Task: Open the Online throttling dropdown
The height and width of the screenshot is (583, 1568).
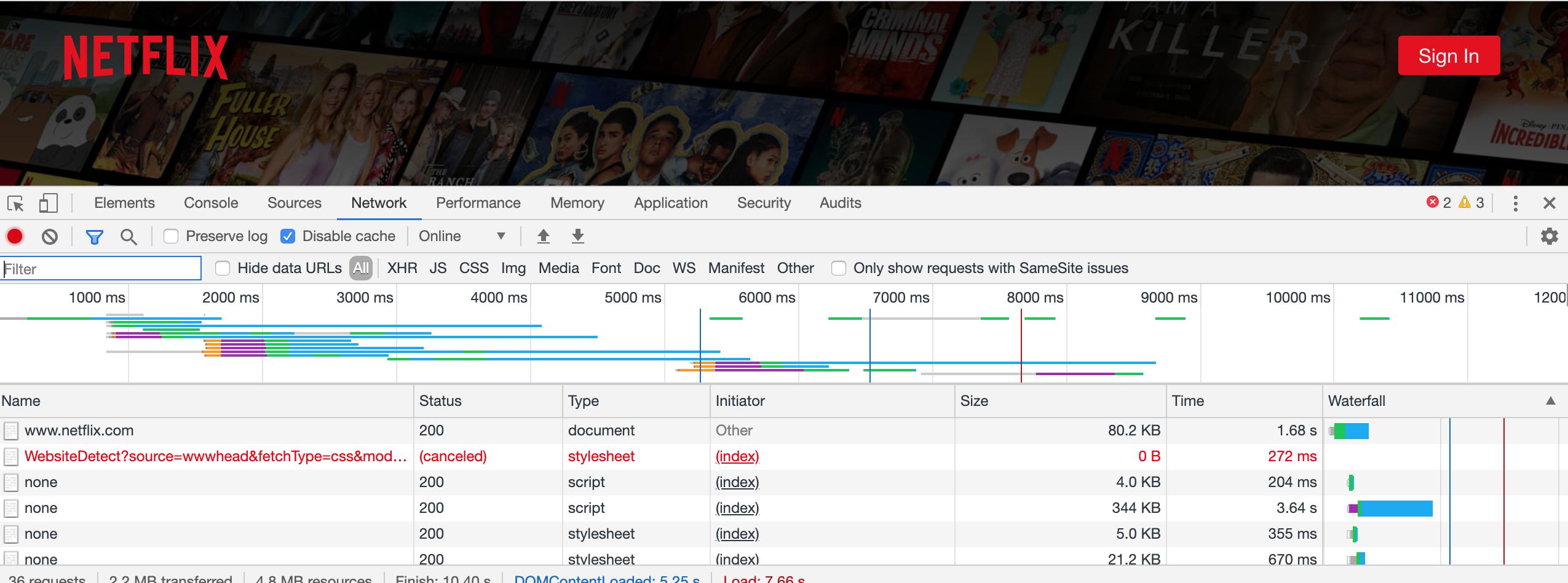Action: (461, 237)
